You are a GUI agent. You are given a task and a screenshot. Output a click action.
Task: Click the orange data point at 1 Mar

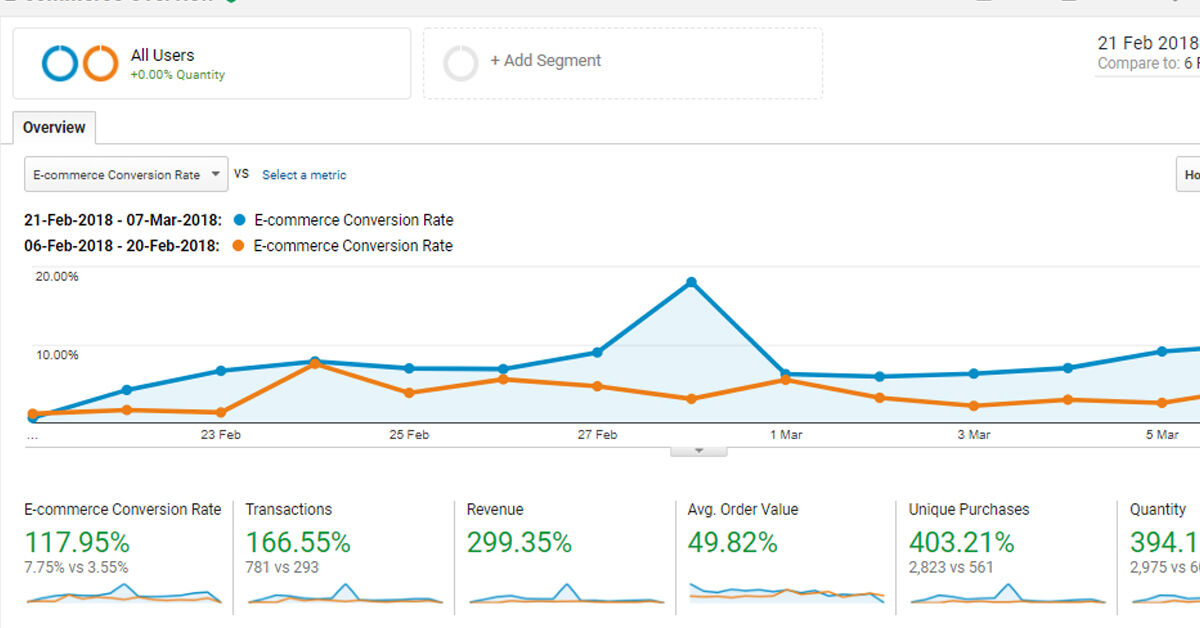785,380
